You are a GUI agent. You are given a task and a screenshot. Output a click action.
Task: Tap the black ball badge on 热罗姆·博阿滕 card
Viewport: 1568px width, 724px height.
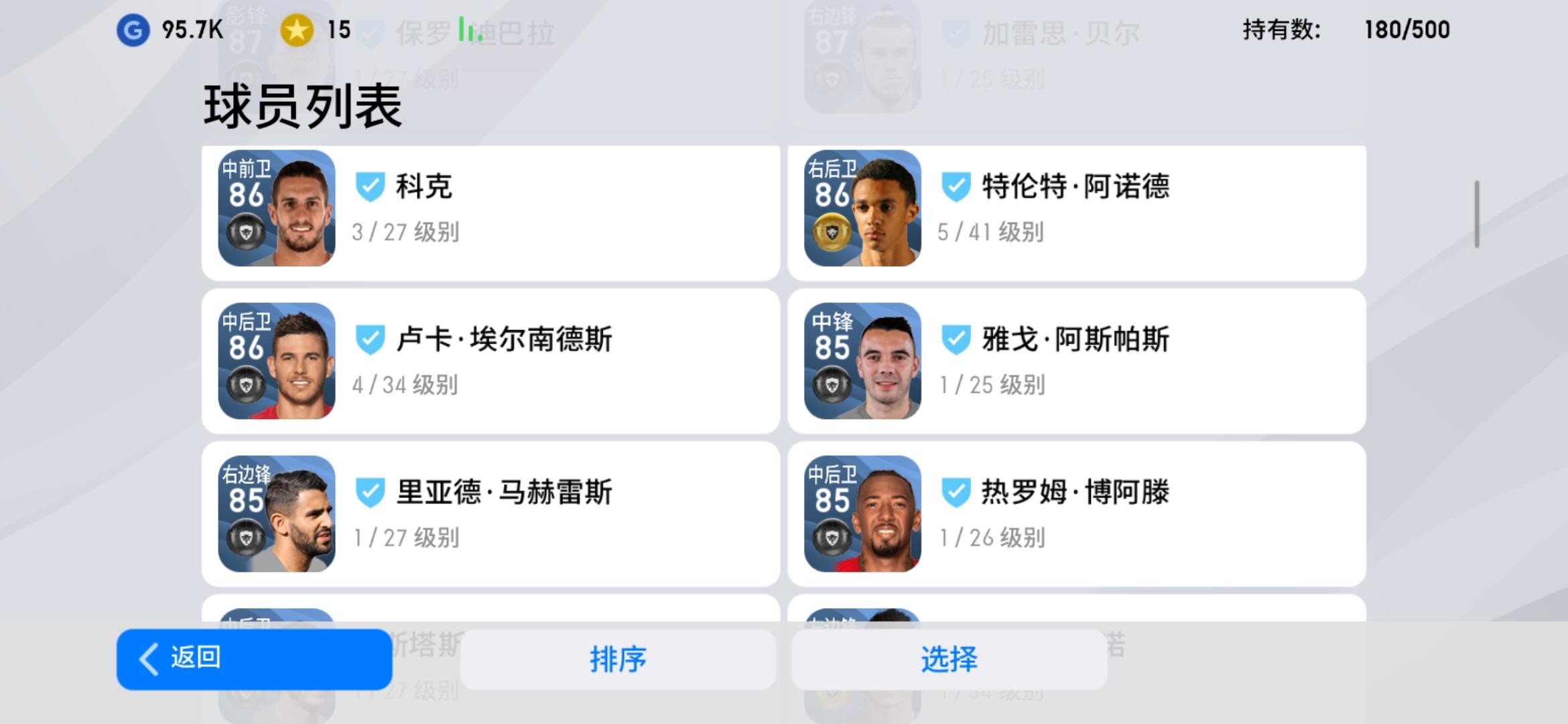pos(832,538)
